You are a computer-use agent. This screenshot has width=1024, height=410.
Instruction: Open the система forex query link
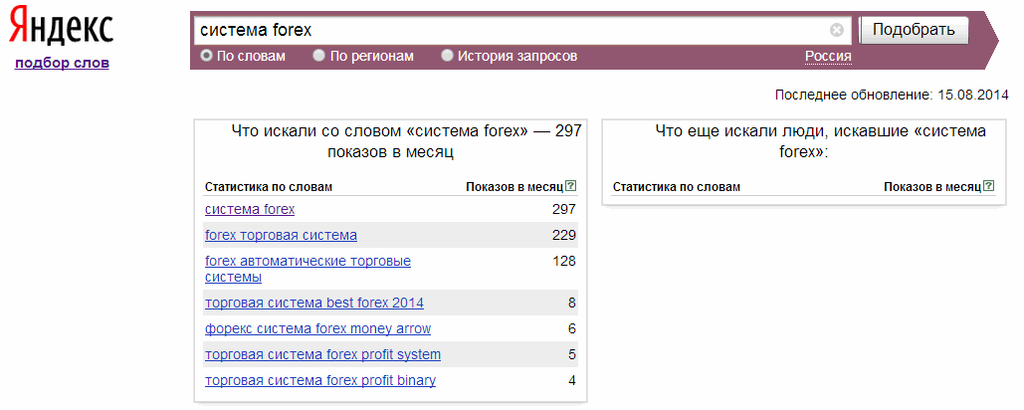[249, 209]
